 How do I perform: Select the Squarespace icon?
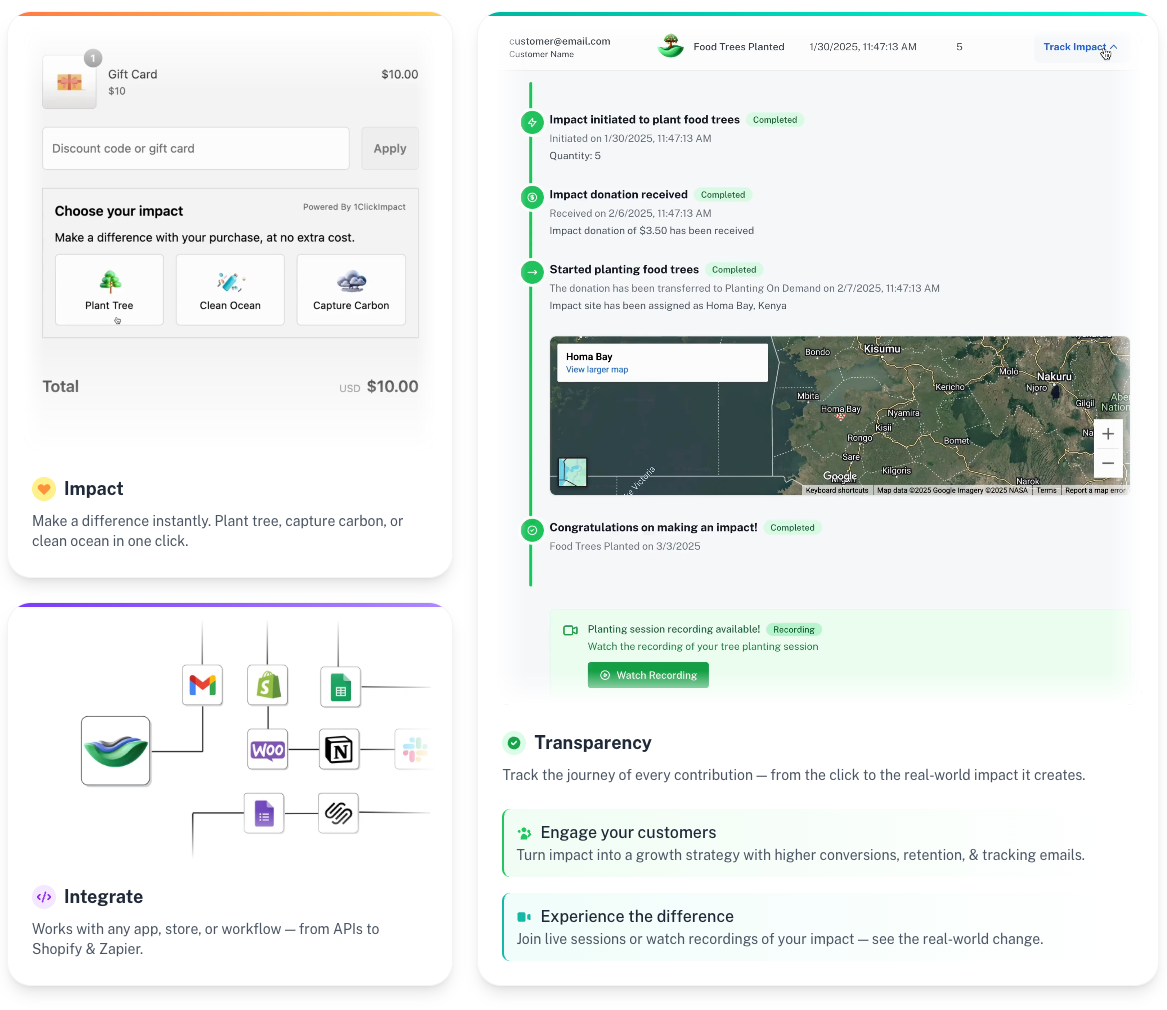[x=338, y=814]
